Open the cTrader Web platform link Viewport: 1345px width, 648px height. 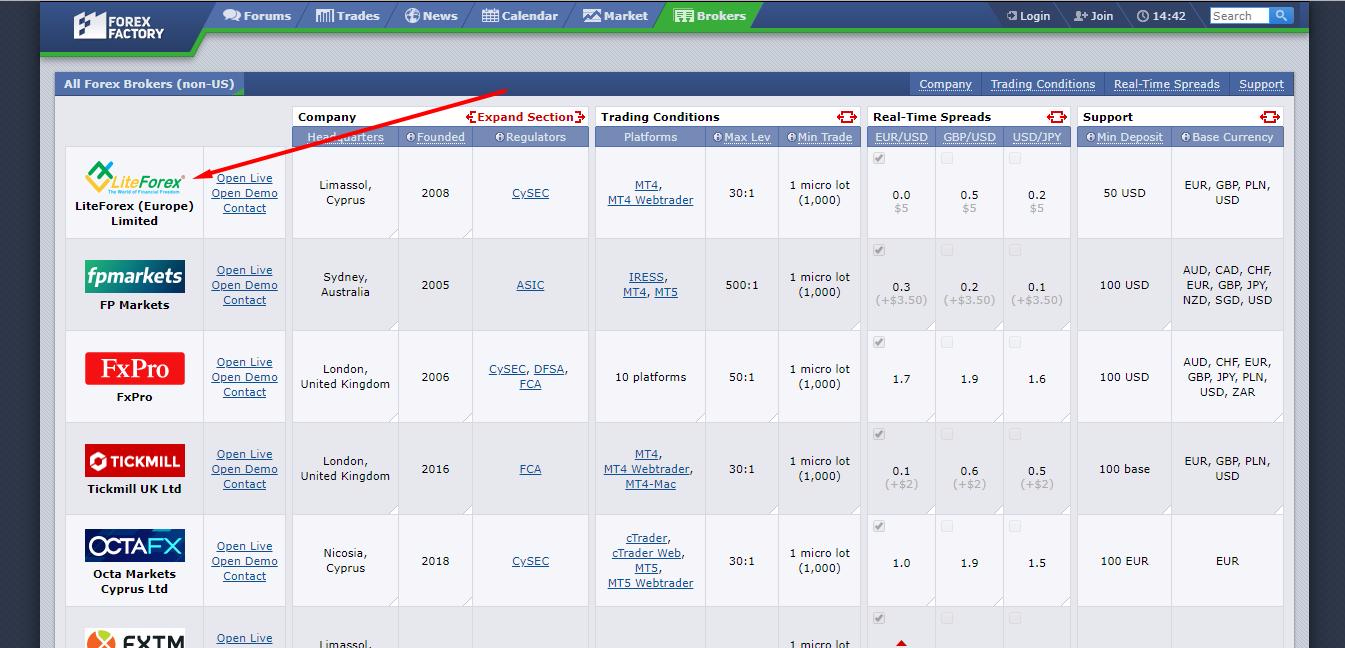647,553
